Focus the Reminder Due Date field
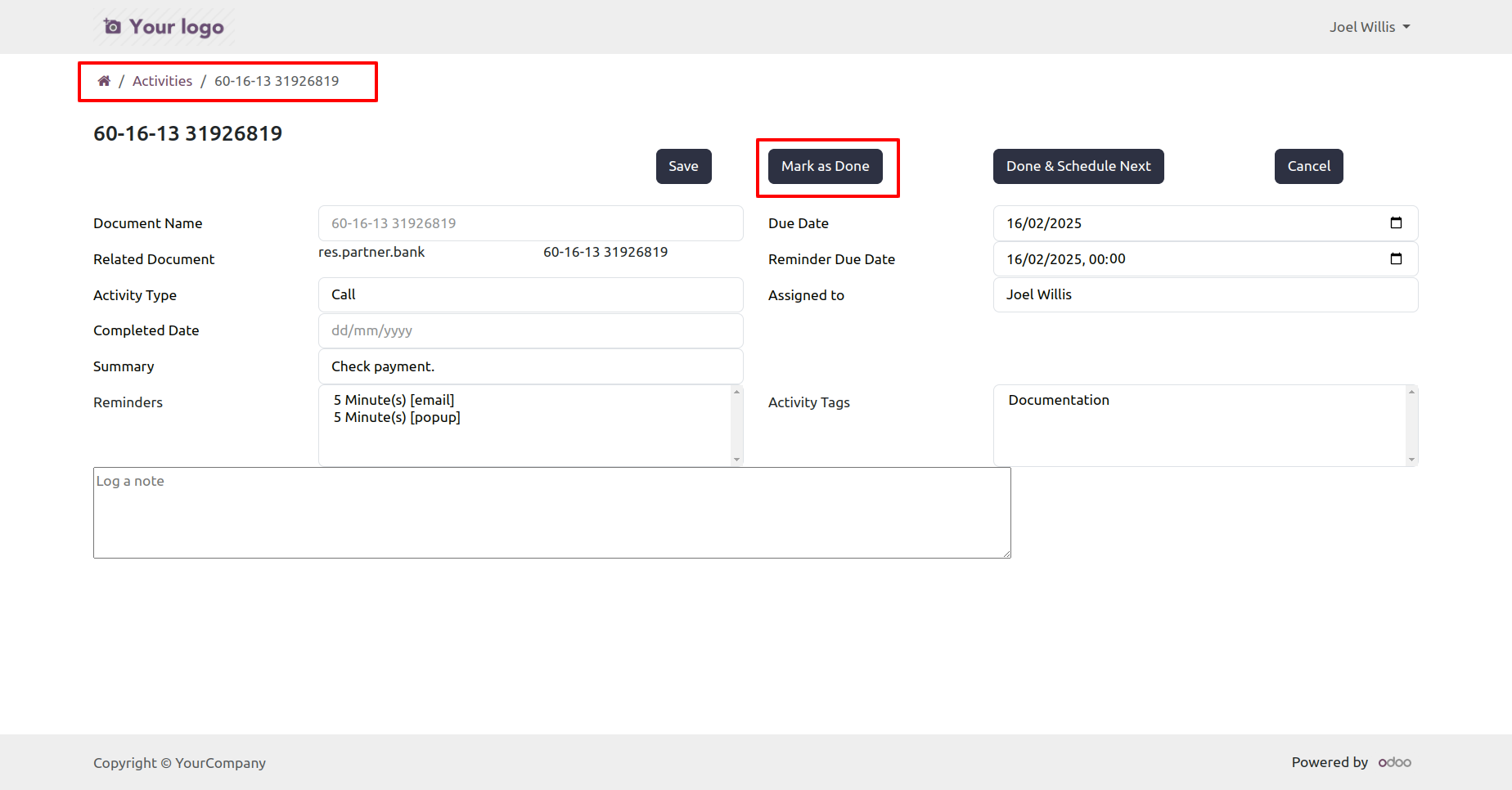Screen dimensions: 1512x790 (1205, 259)
